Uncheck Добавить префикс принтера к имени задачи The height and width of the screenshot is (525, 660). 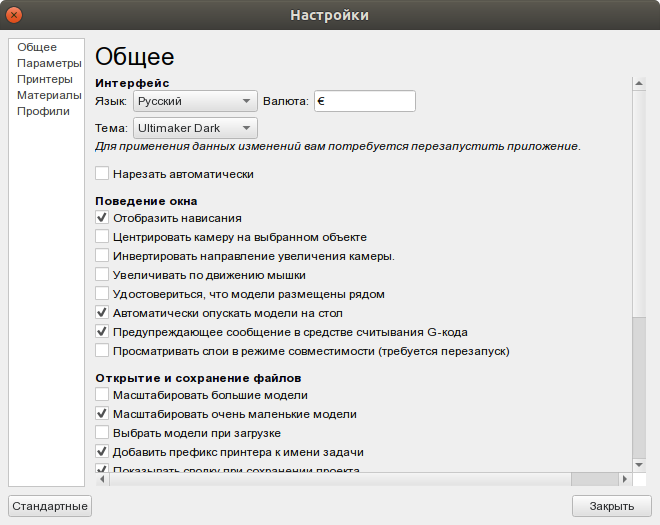[x=102, y=451]
